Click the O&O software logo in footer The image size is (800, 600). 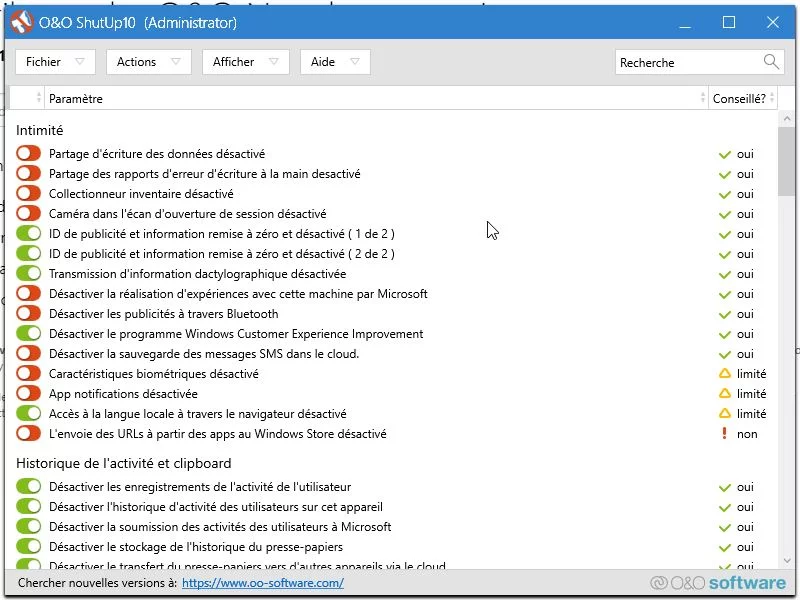[x=717, y=583]
